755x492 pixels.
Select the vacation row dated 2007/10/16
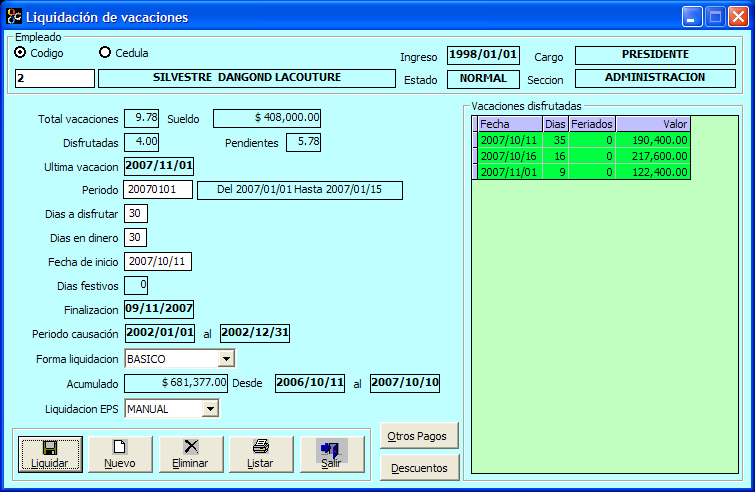(x=581, y=156)
